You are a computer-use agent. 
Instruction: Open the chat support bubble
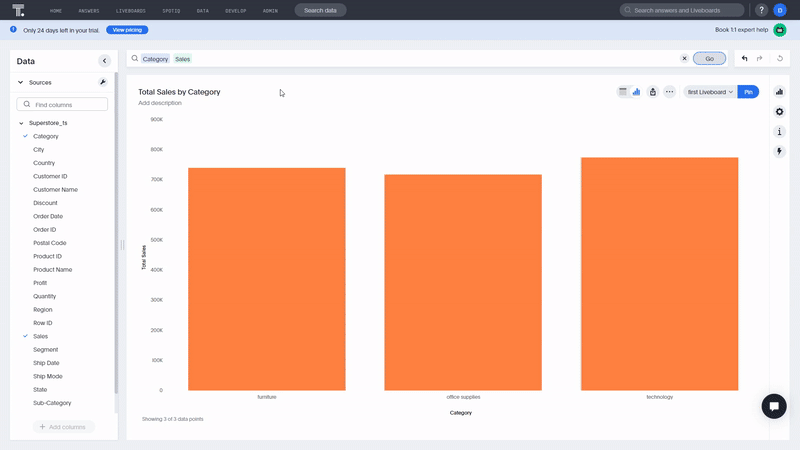point(774,406)
